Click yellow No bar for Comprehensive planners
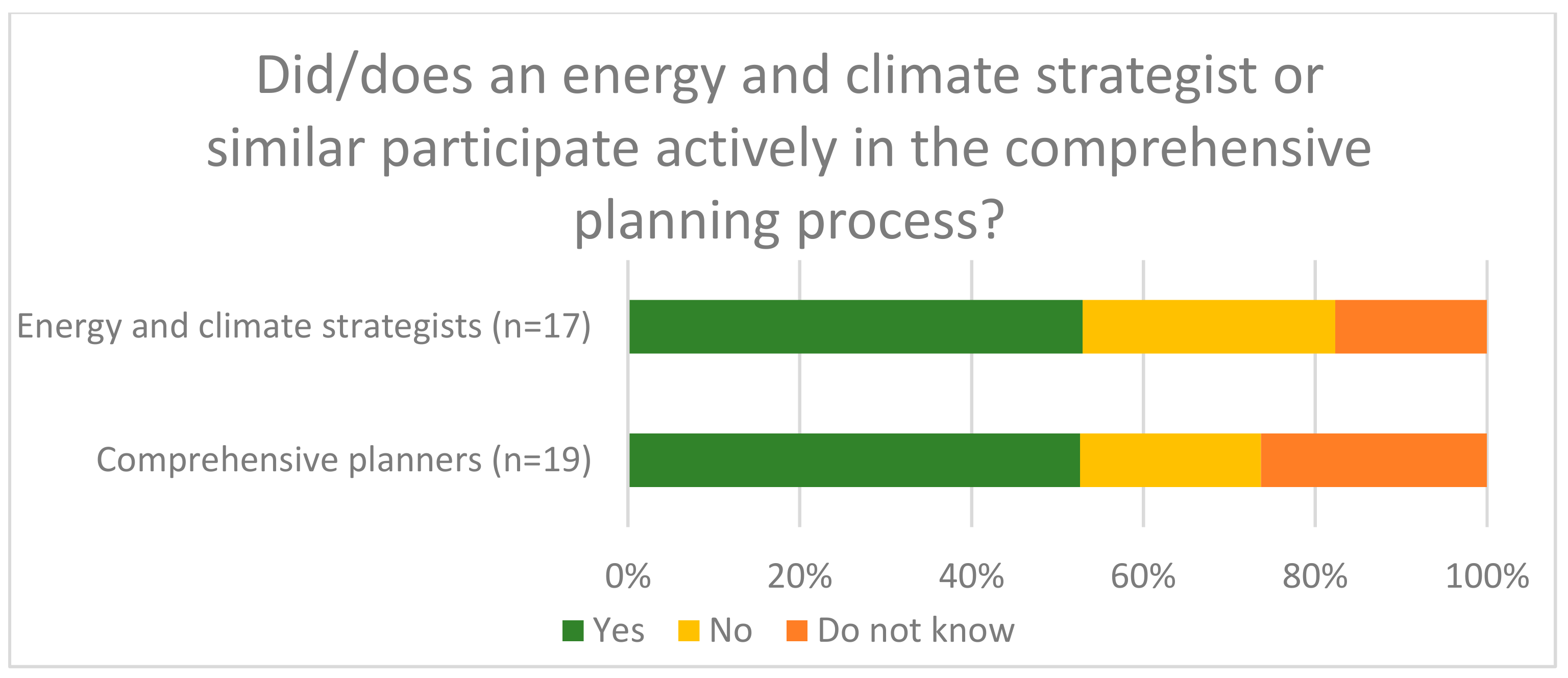 point(1170,460)
